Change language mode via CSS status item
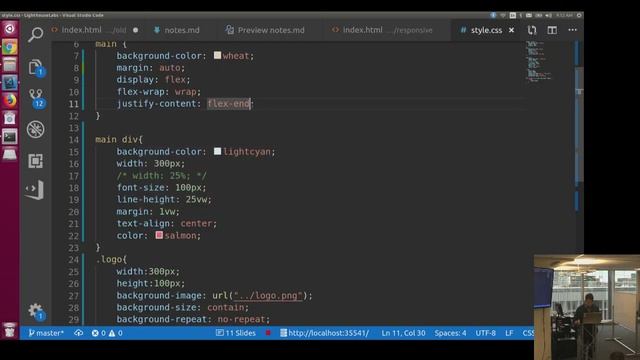Viewport: 640px width, 360px height. pyautogui.click(x=528, y=333)
